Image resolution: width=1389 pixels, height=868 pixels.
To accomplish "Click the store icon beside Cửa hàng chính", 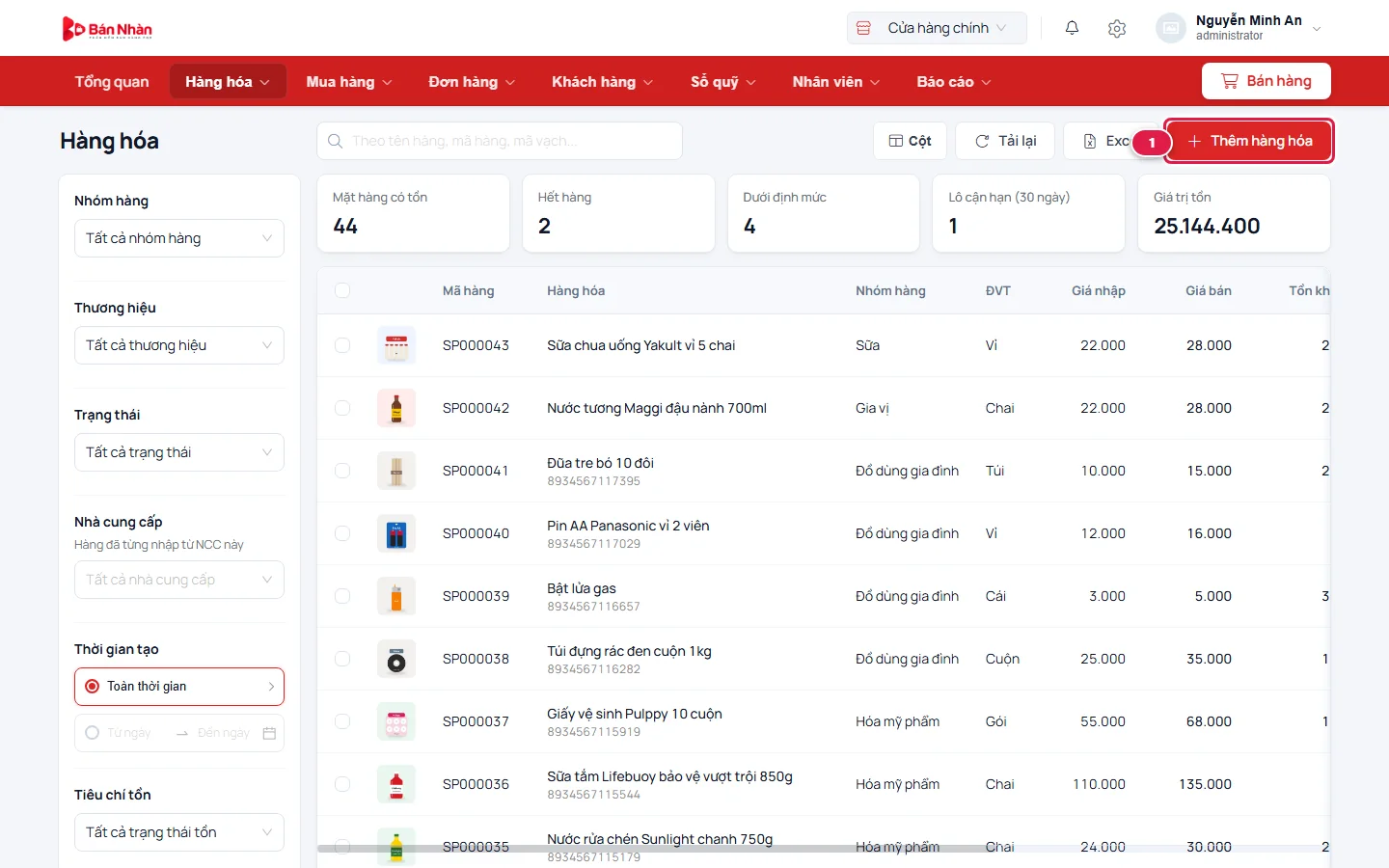I will pyautogui.click(x=864, y=28).
